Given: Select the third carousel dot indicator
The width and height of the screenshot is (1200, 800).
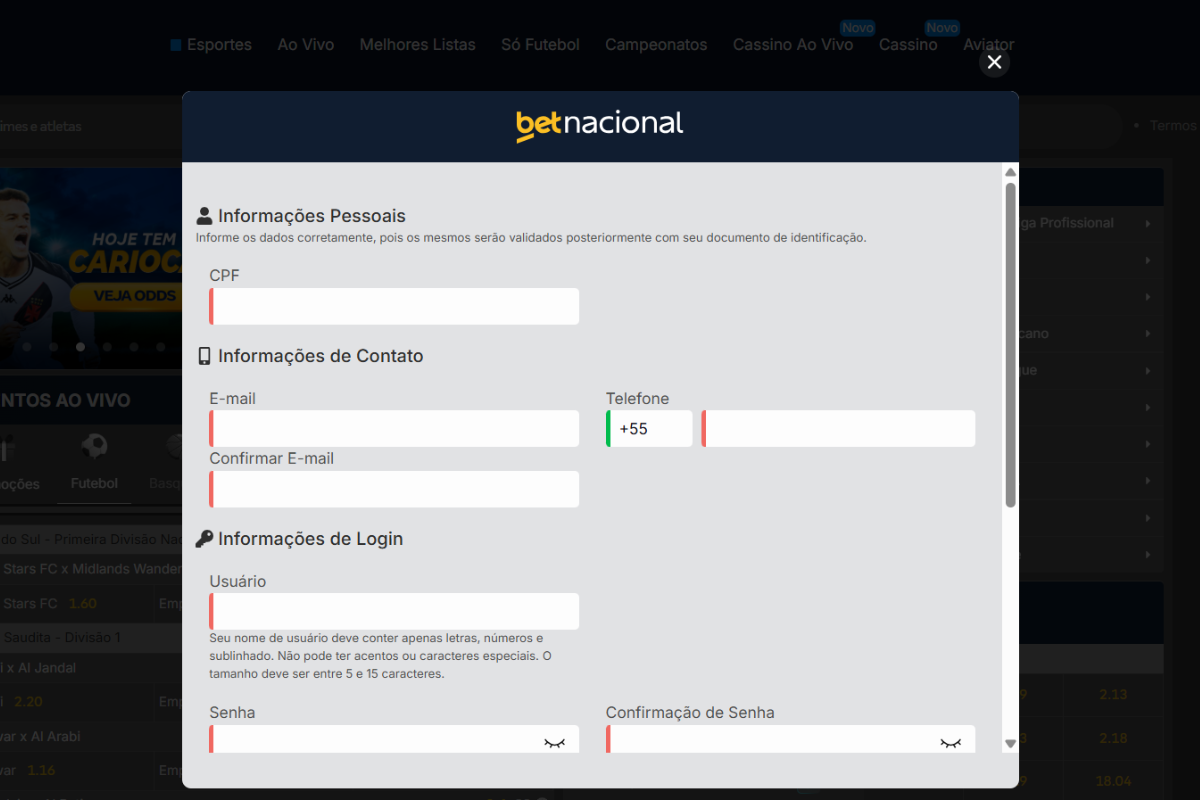Looking at the screenshot, I should [x=79, y=346].
